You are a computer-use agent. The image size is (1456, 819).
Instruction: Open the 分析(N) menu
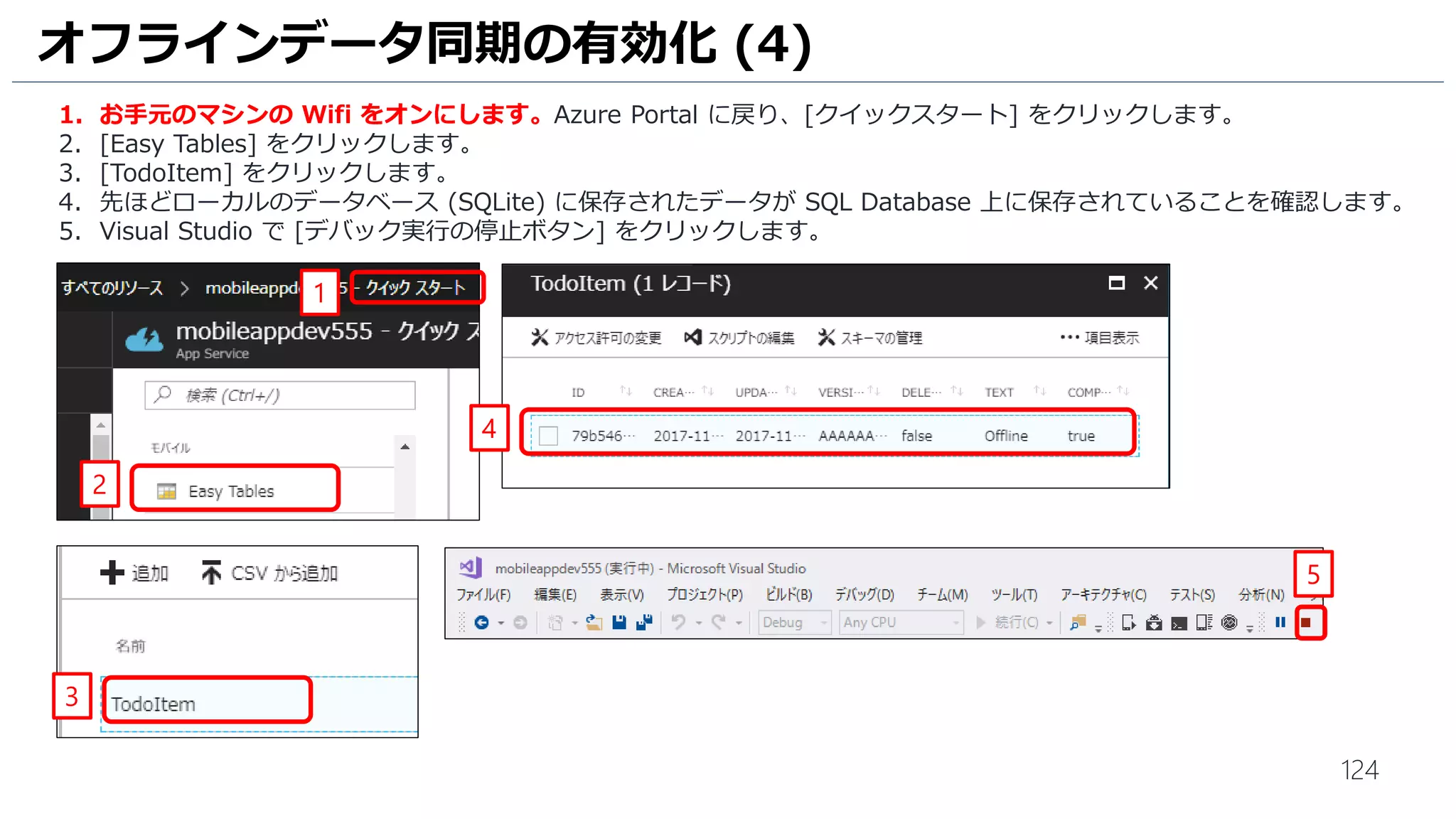click(1261, 594)
